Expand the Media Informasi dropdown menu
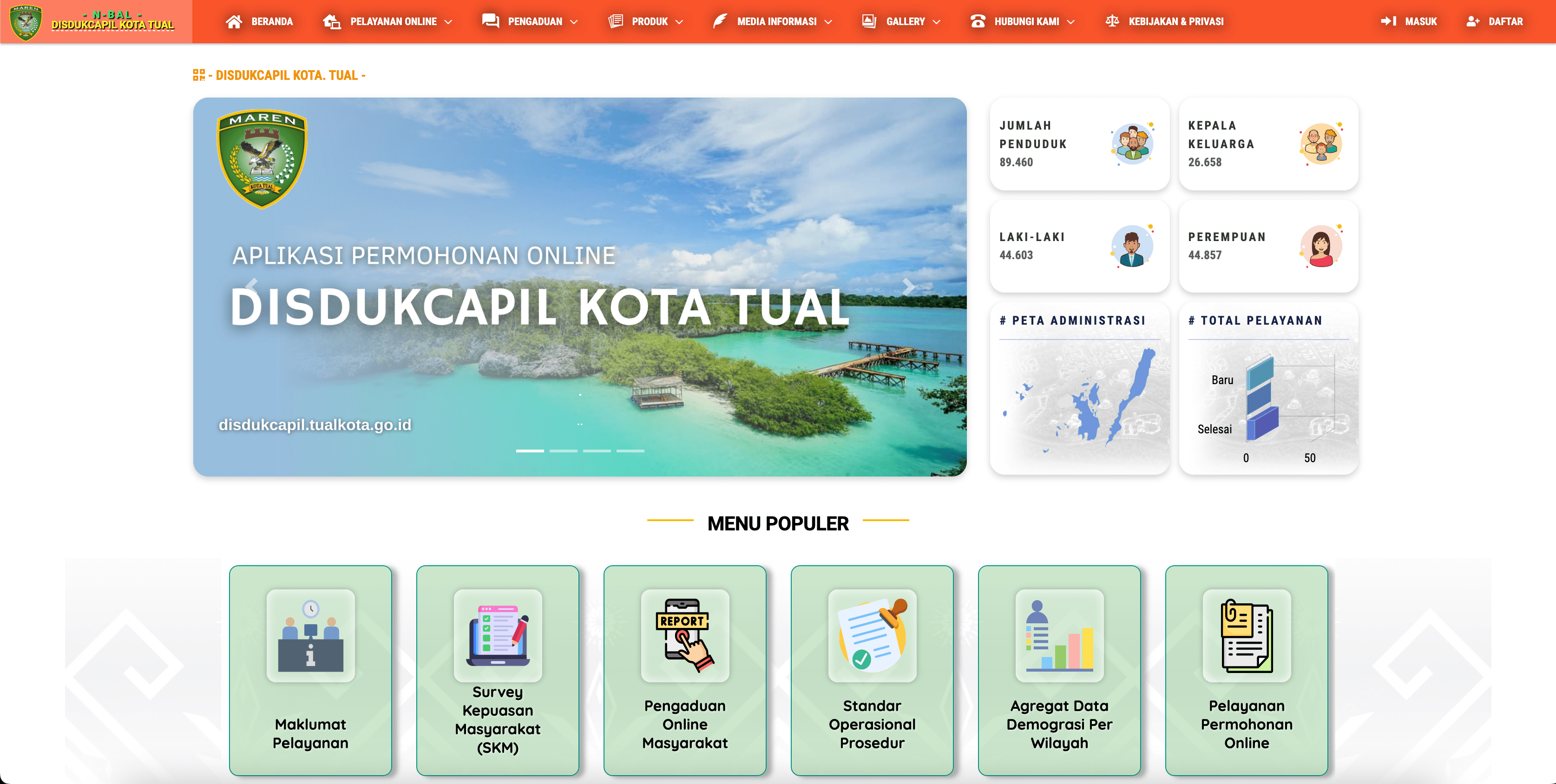The image size is (1556, 784). (773, 22)
